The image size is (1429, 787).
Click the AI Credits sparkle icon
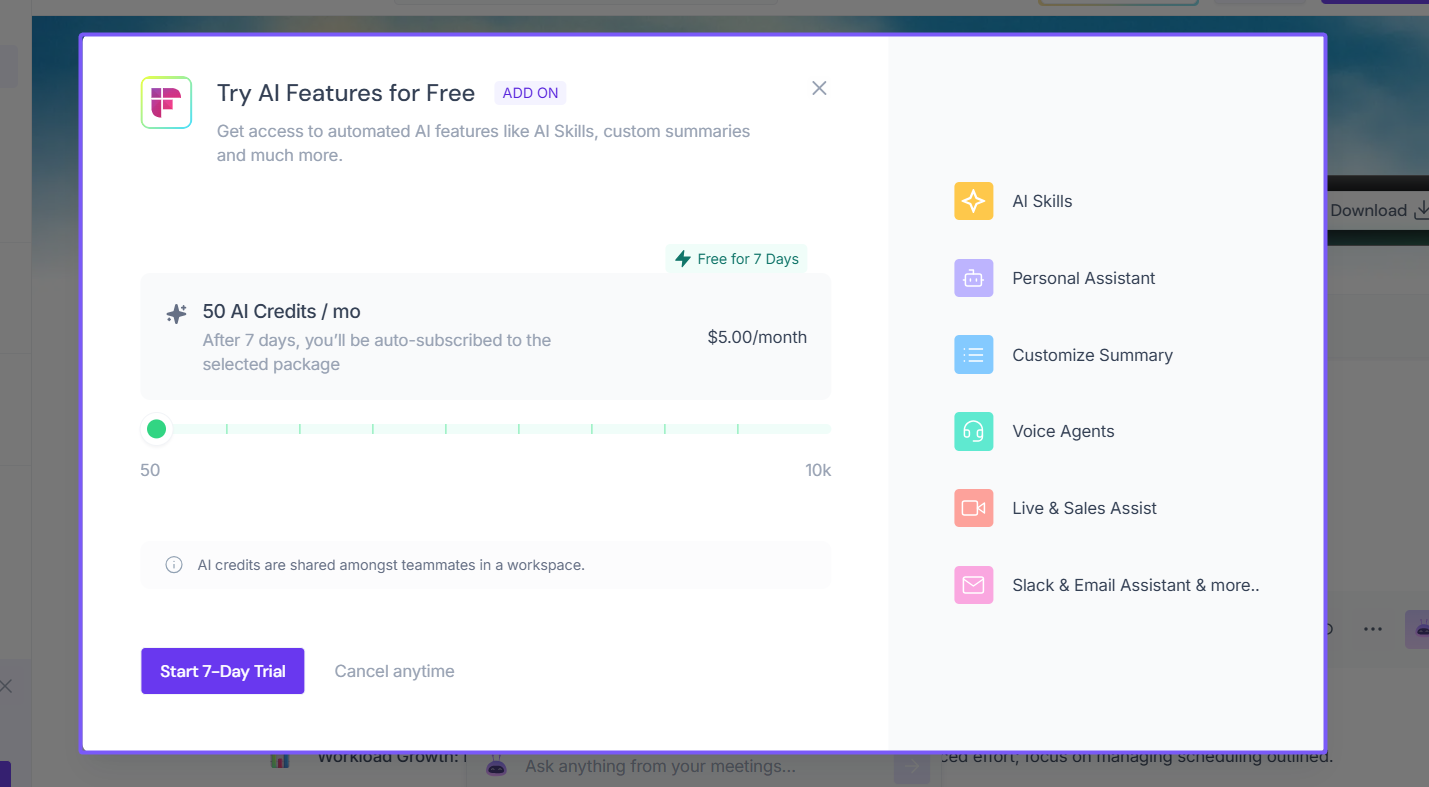[176, 314]
